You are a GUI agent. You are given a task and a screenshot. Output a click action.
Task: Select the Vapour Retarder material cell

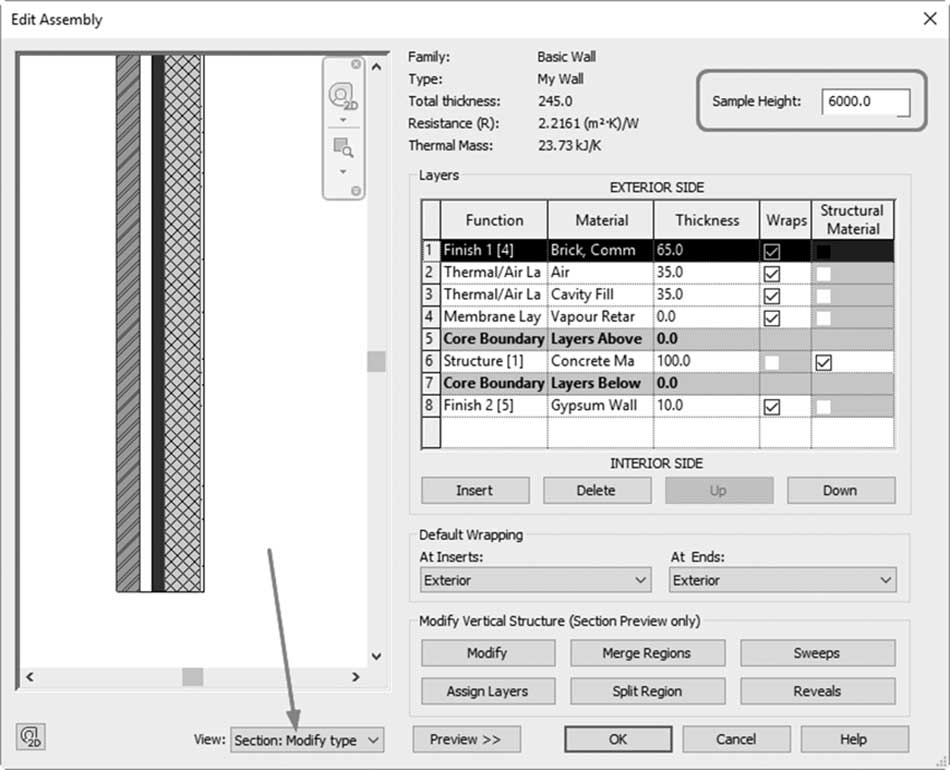pos(600,317)
